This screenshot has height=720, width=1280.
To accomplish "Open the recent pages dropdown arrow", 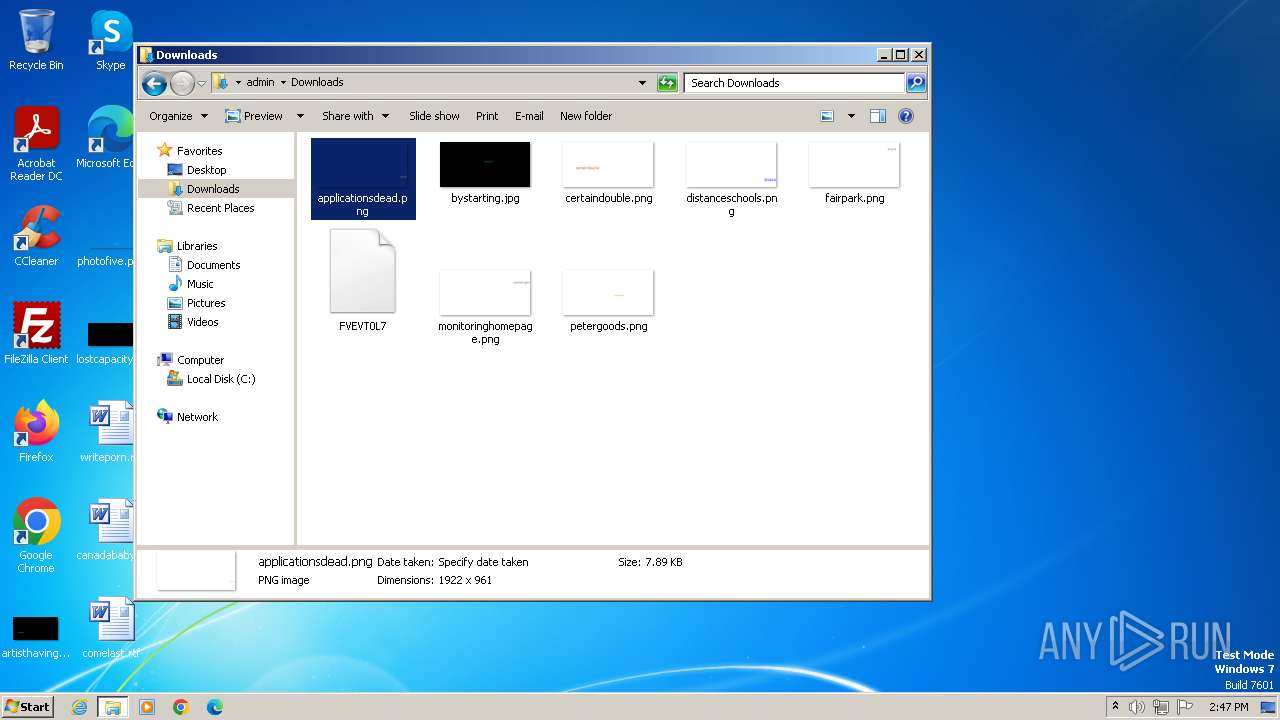I will pyautogui.click(x=201, y=83).
